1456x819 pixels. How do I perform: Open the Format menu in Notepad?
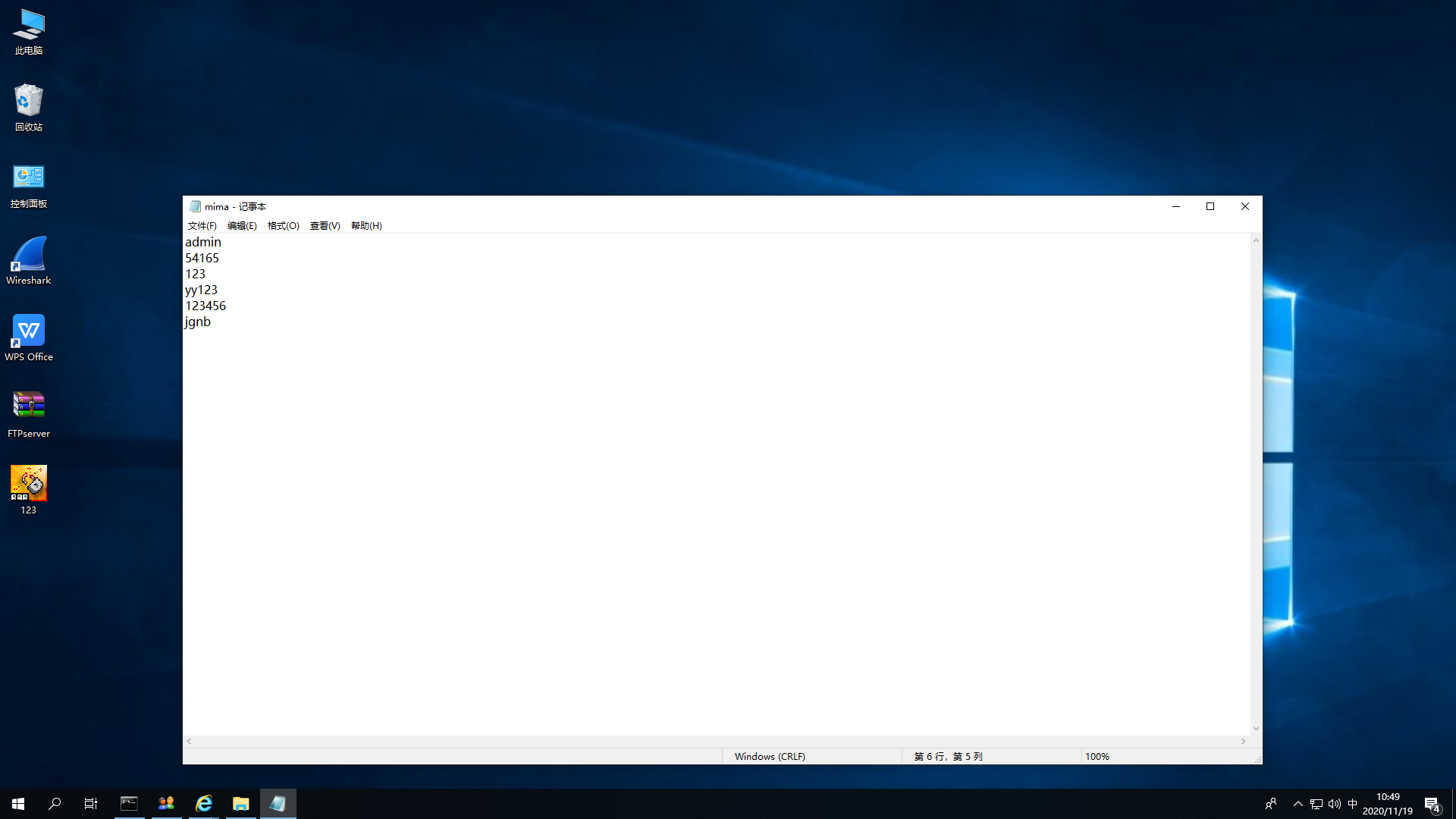coord(283,226)
